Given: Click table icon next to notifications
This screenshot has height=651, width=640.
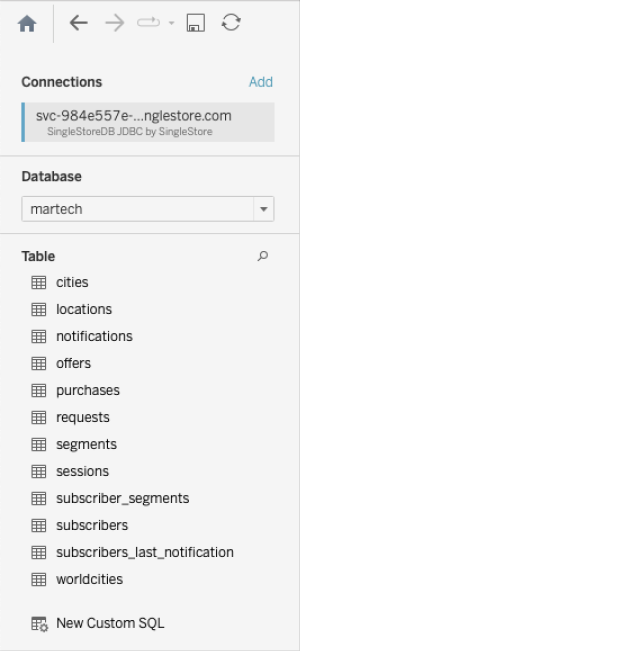Looking at the screenshot, I should pyautogui.click(x=39, y=337).
